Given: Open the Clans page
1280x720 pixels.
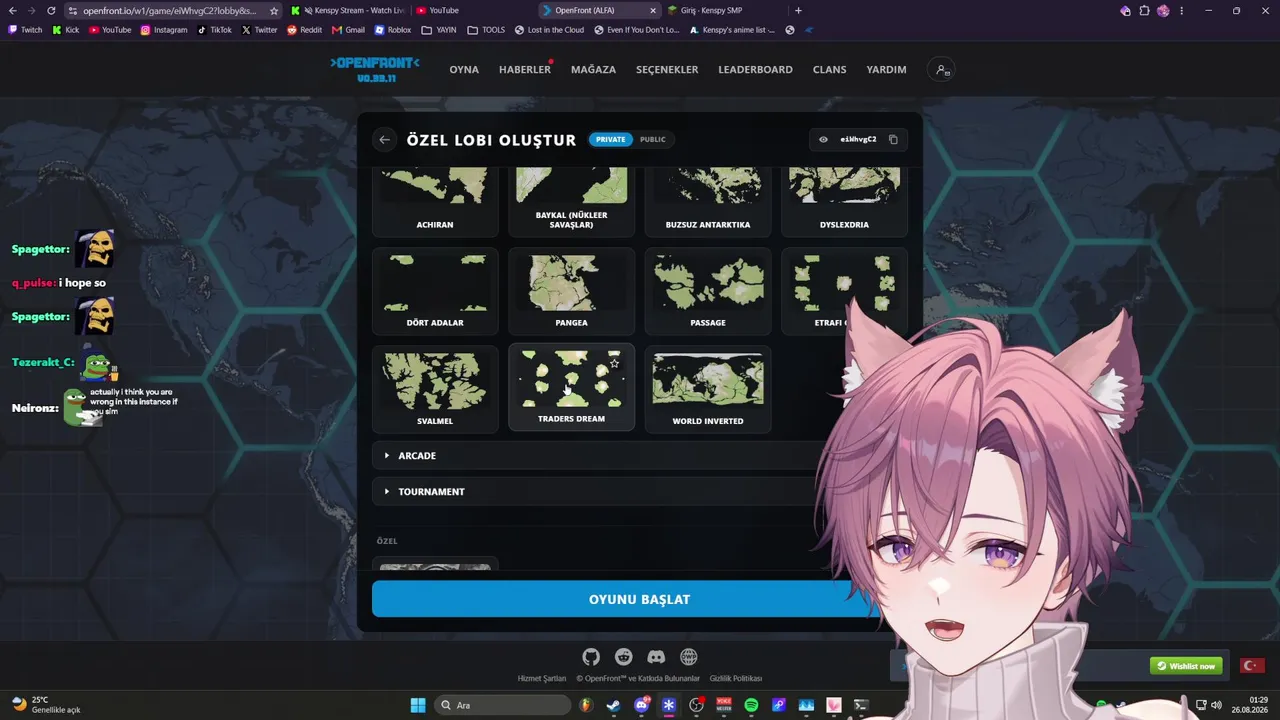Looking at the screenshot, I should 829,70.
